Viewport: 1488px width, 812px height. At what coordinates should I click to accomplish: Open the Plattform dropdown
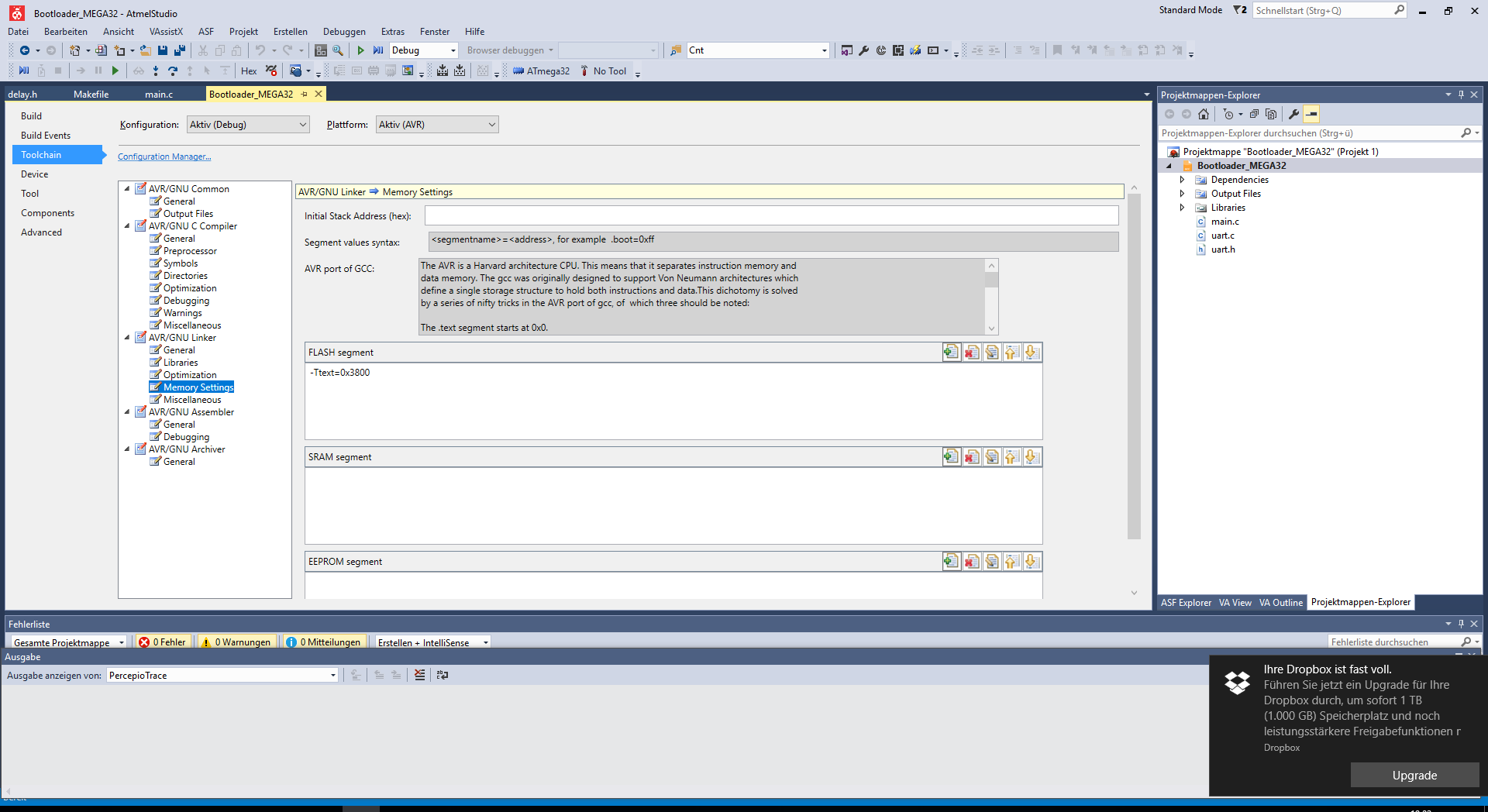click(x=437, y=125)
